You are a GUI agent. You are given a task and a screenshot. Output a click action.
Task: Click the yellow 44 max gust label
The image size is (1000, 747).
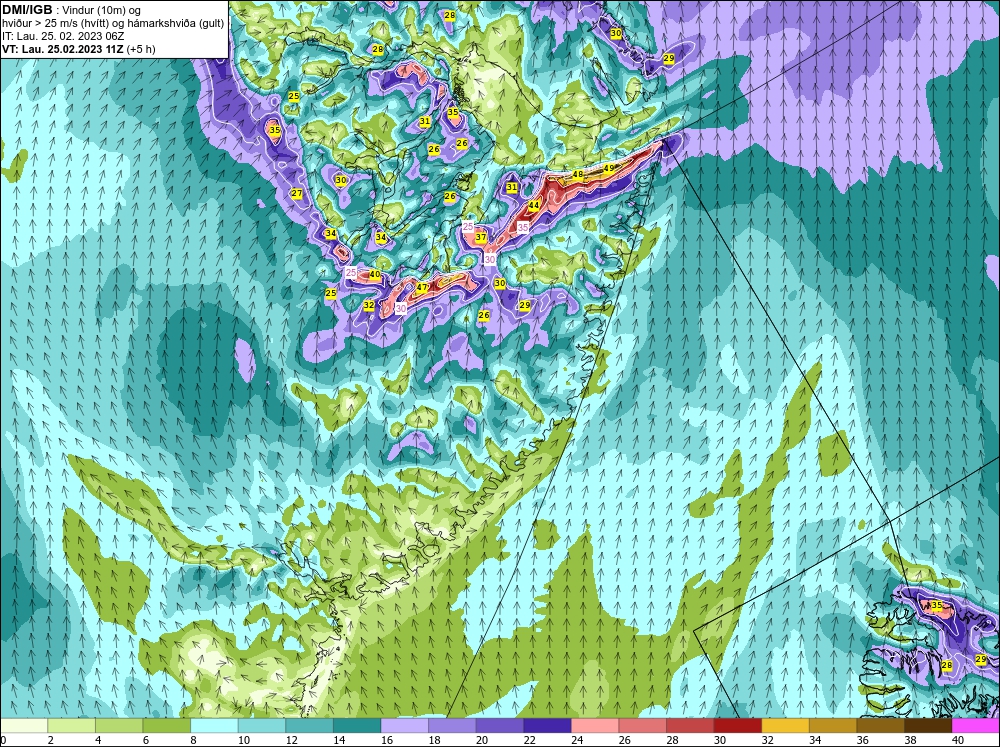coord(534,205)
